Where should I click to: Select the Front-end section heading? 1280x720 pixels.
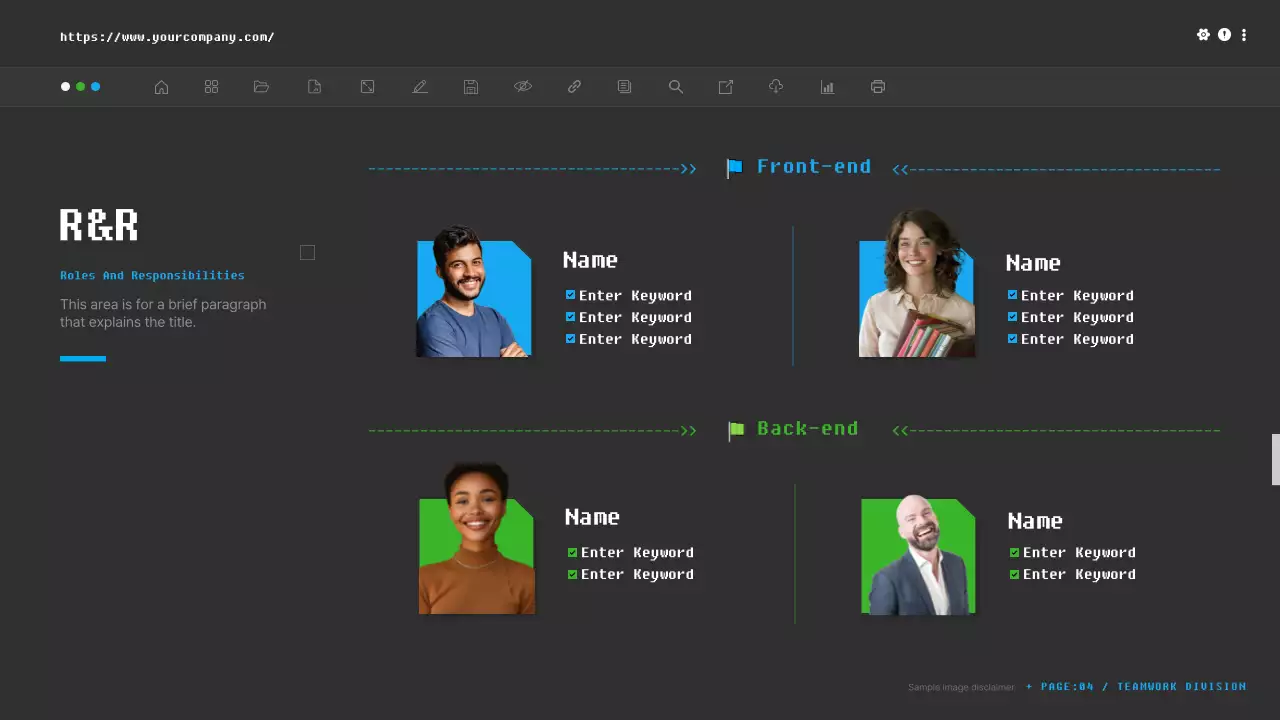(813, 167)
